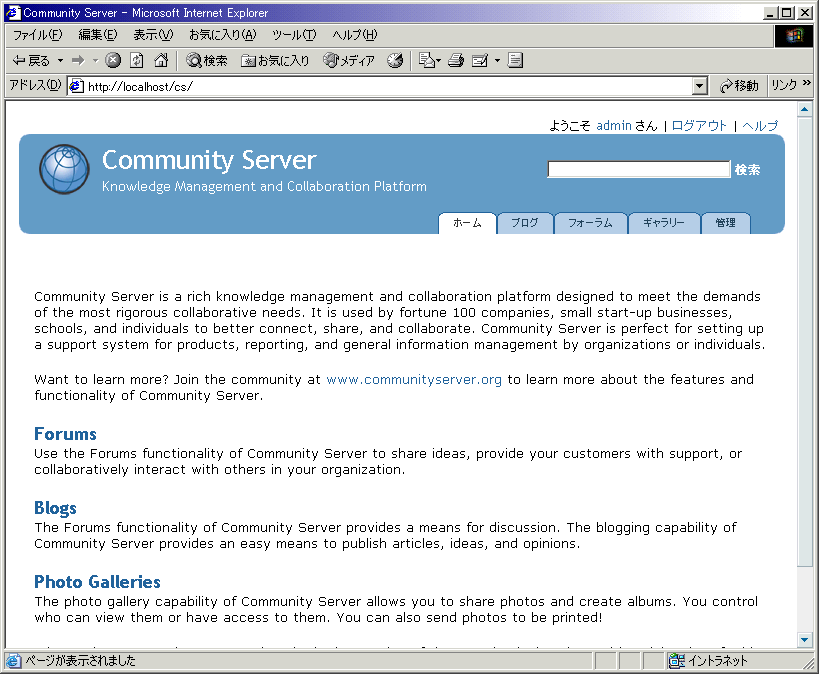Viewport: 819px width, 674px height.
Task: Open the 管理 tab
Action: 726,223
